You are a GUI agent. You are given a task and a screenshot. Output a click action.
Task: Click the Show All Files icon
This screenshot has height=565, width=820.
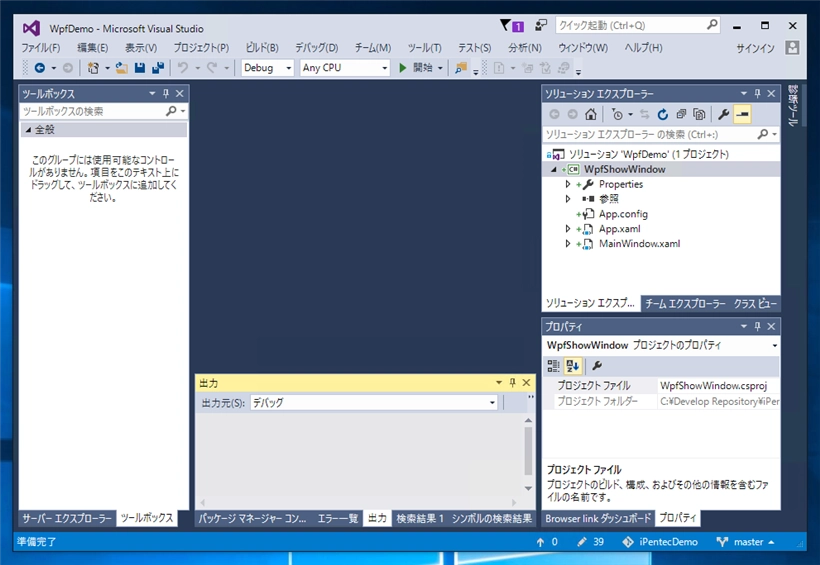tap(699, 114)
